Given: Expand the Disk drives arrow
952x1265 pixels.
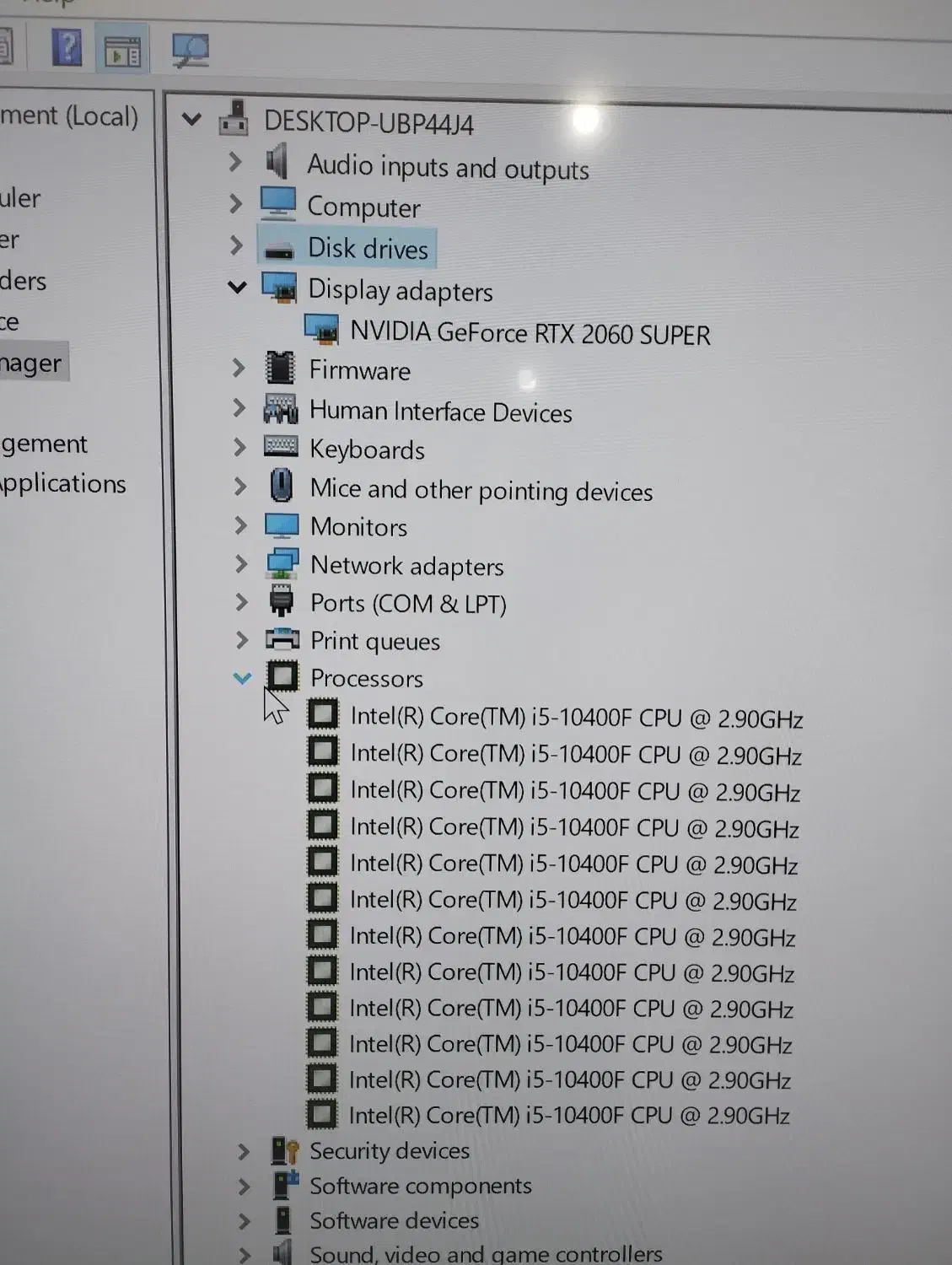Looking at the screenshot, I should [236, 245].
